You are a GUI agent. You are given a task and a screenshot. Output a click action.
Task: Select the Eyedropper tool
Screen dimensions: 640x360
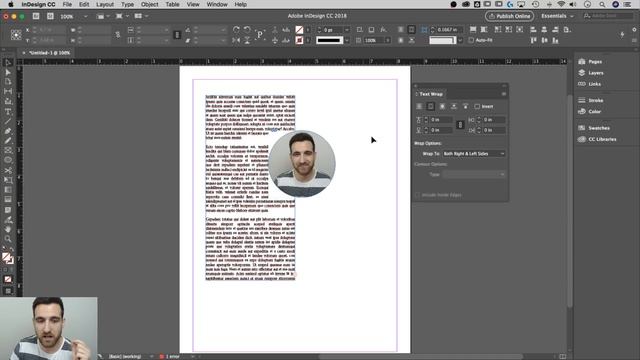coord(8,220)
